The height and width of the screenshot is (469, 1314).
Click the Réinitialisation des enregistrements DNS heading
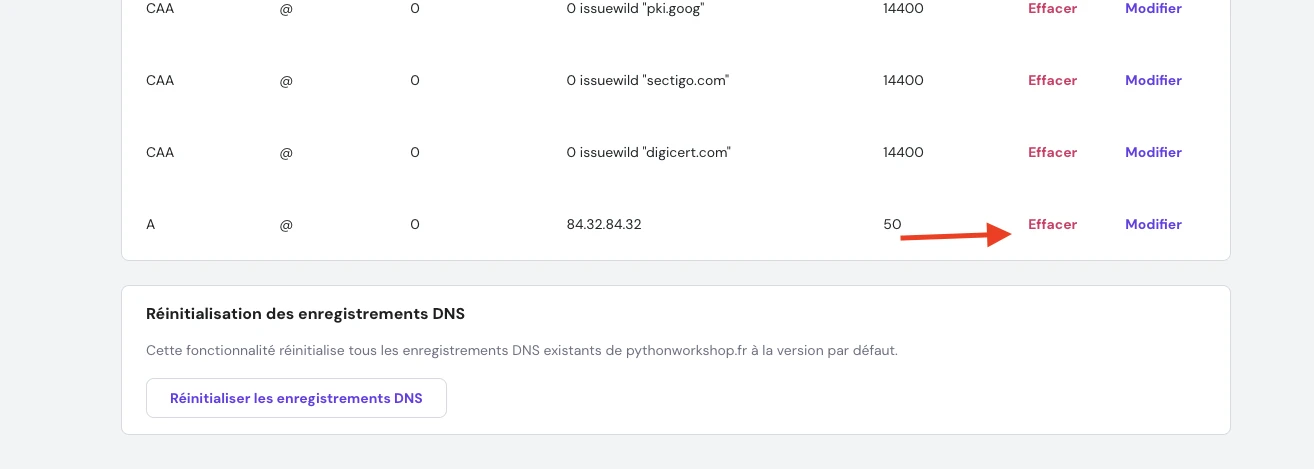tap(305, 314)
